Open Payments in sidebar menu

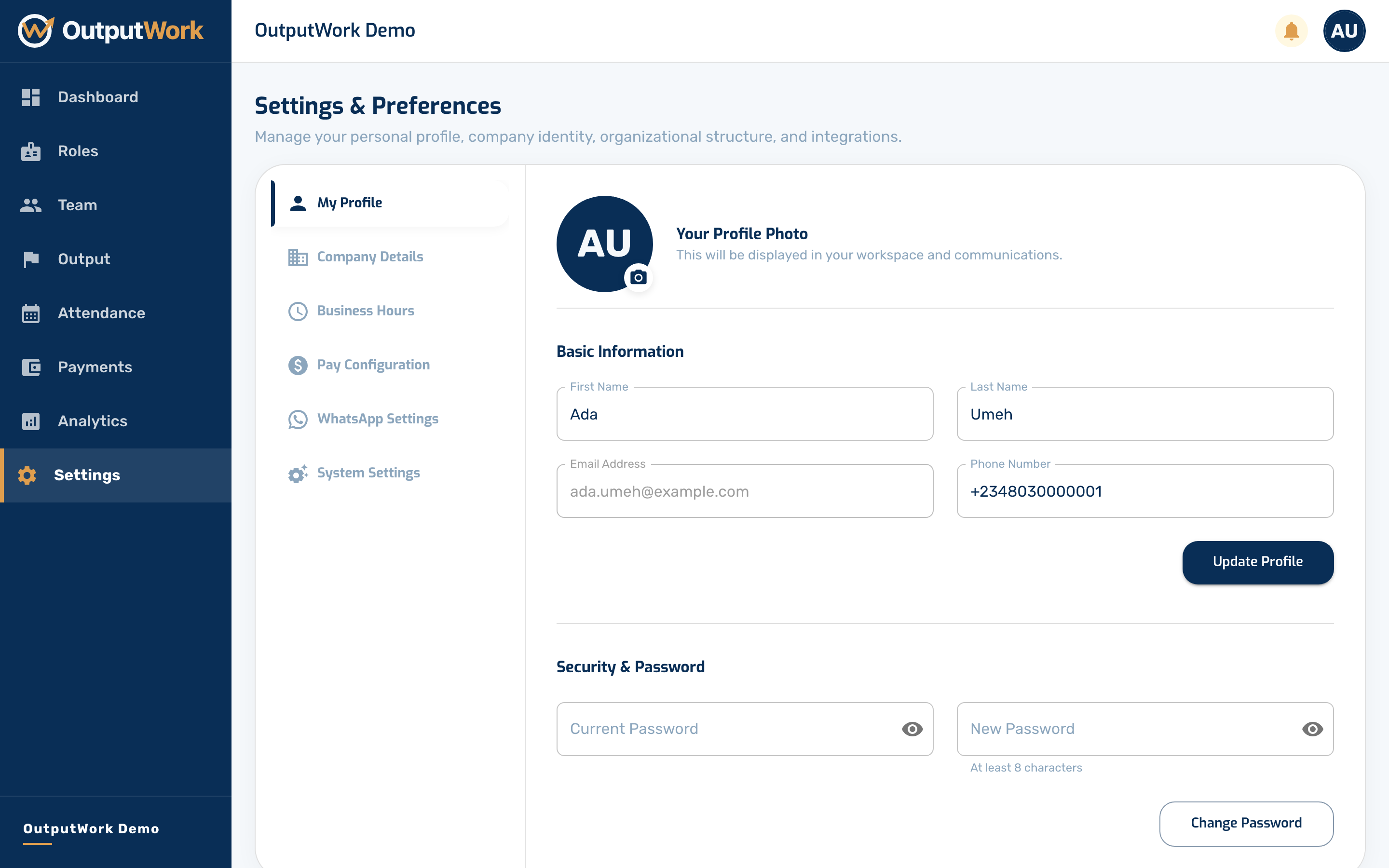click(x=116, y=367)
